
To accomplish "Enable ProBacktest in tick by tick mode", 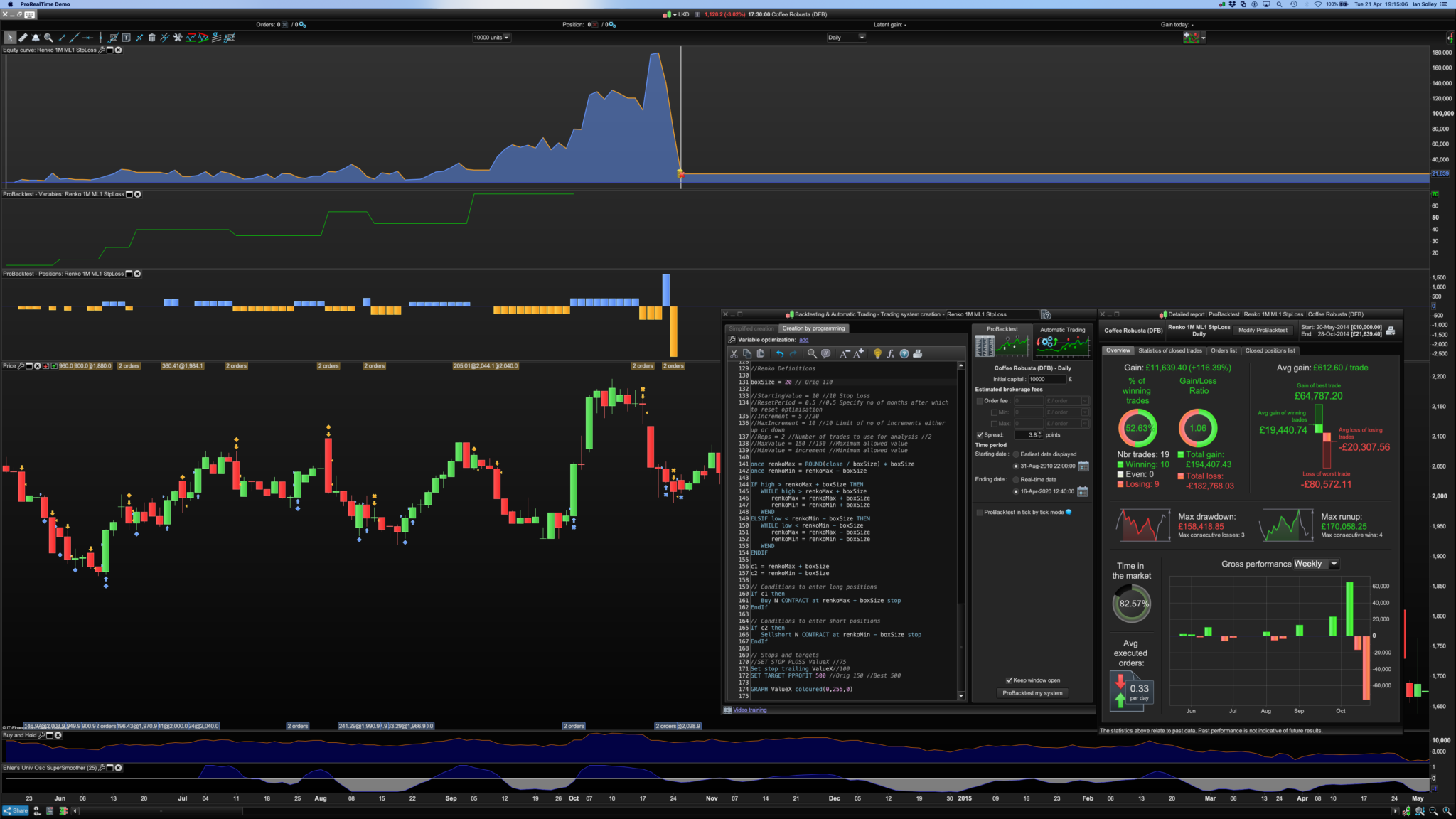I will pos(980,513).
